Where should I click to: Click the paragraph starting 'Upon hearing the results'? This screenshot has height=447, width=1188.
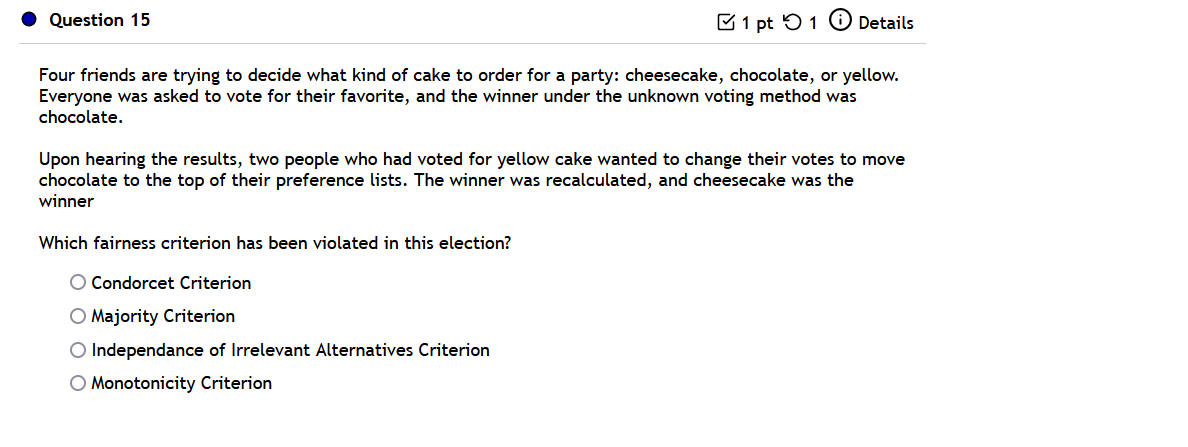tap(471, 180)
